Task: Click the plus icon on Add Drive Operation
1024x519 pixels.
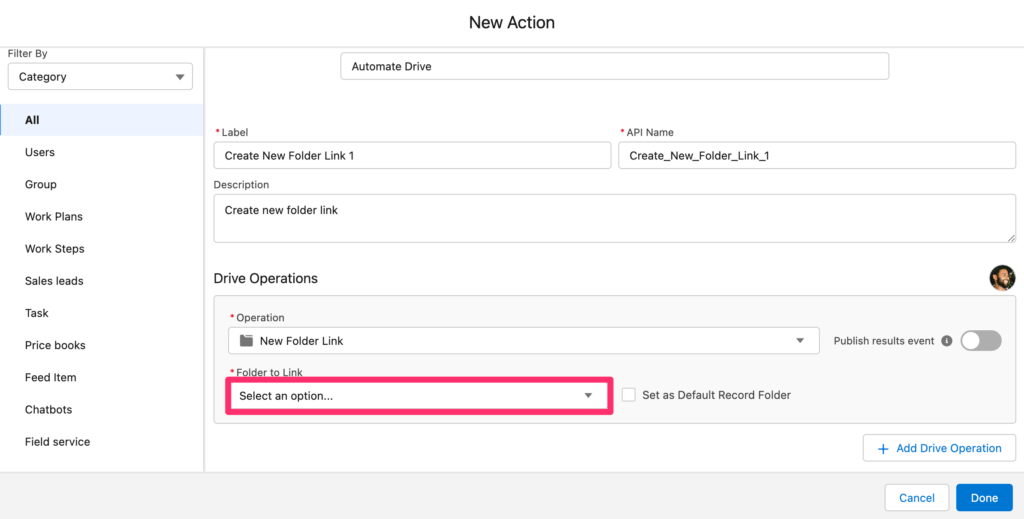Action: pos(883,448)
